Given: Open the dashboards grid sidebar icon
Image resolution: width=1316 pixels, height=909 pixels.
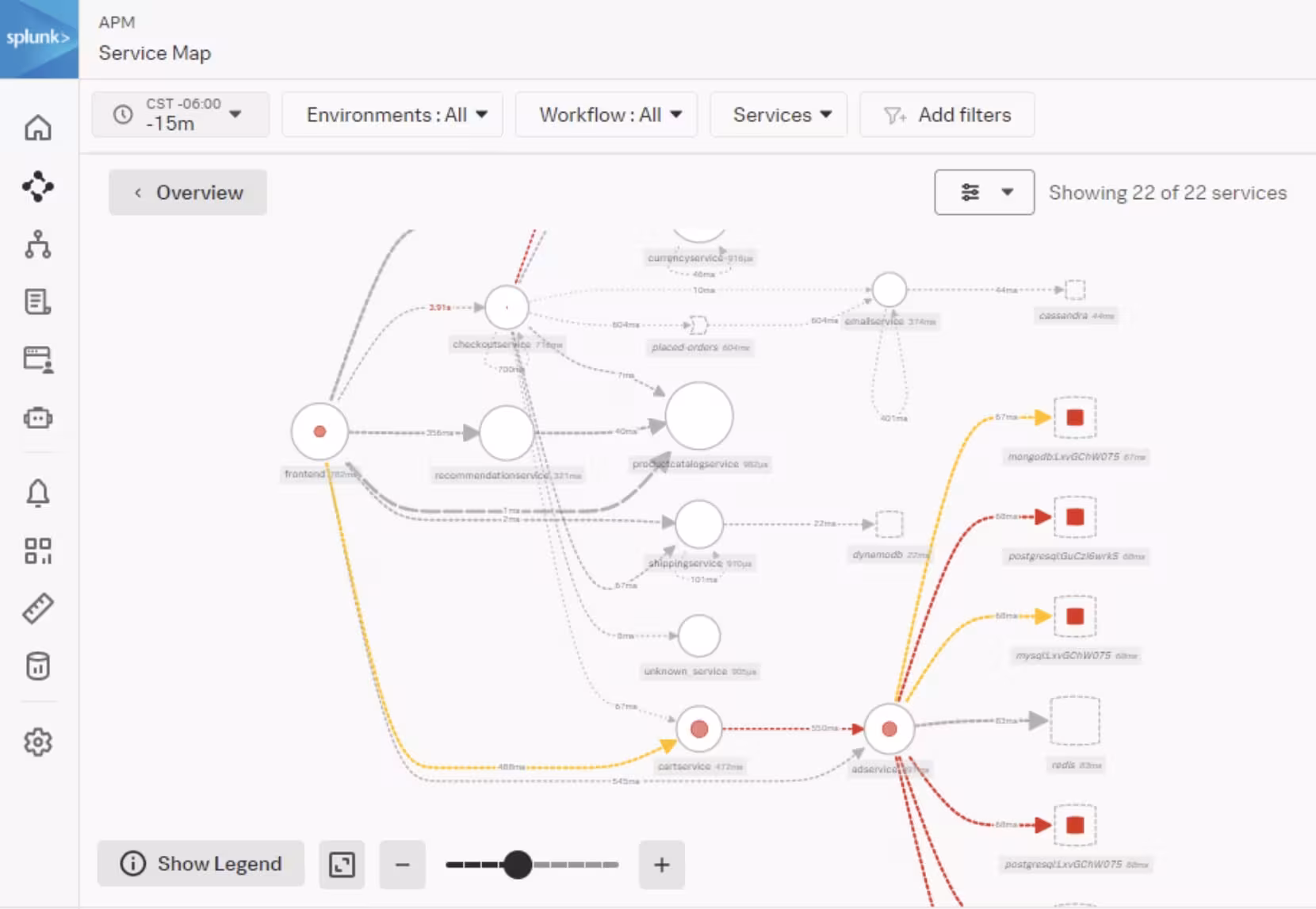Looking at the screenshot, I should tap(37, 550).
